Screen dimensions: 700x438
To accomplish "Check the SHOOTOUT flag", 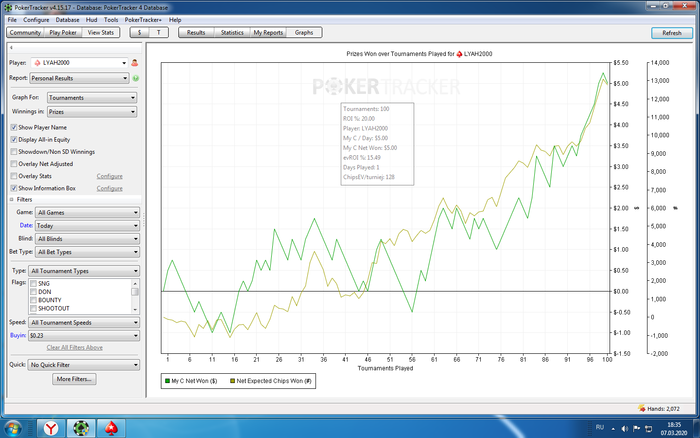I will [33, 309].
